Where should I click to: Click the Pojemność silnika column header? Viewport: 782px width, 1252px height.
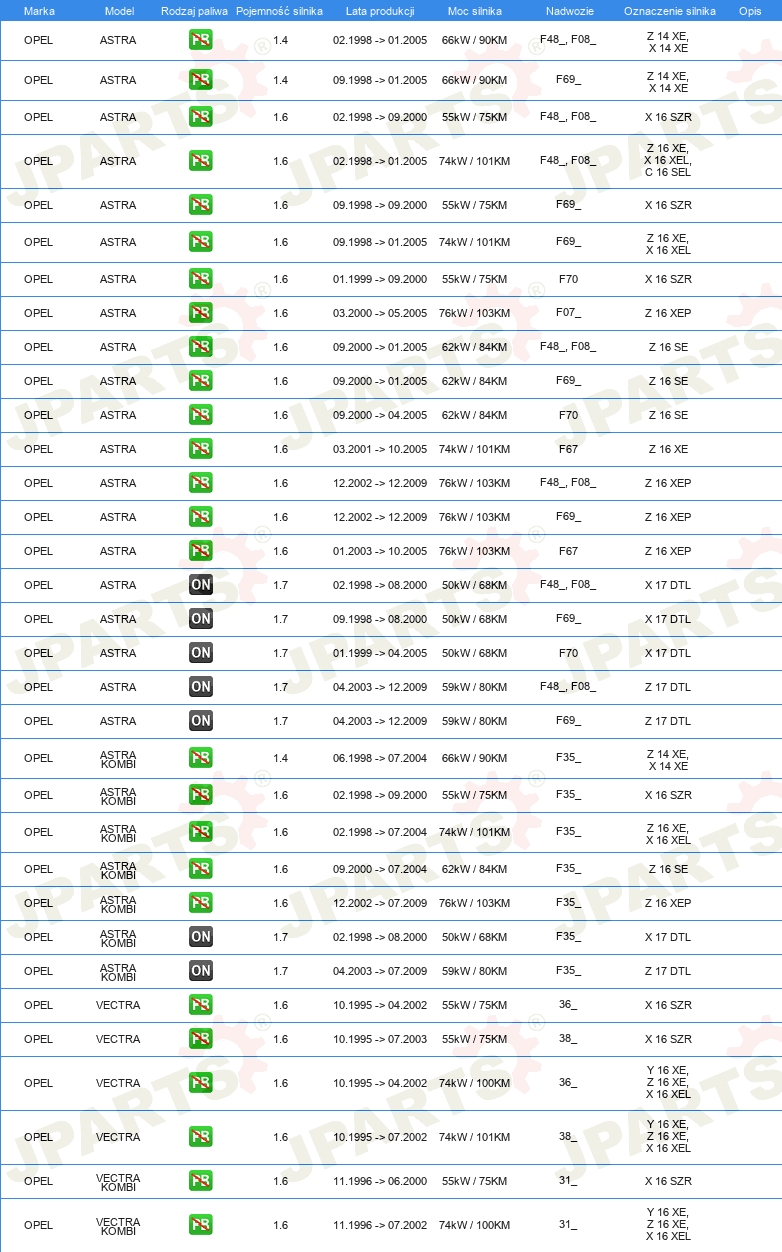click(x=280, y=10)
